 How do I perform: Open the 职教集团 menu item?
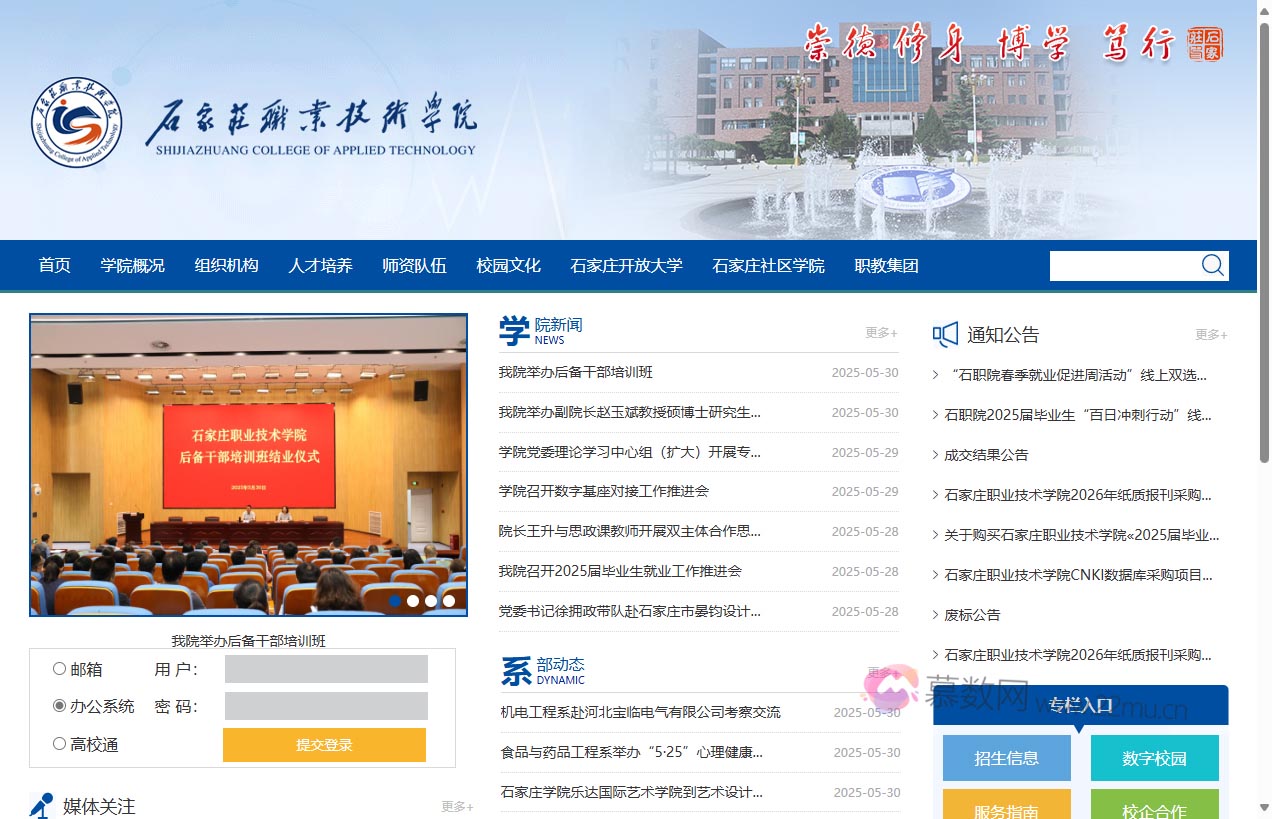pos(886,265)
